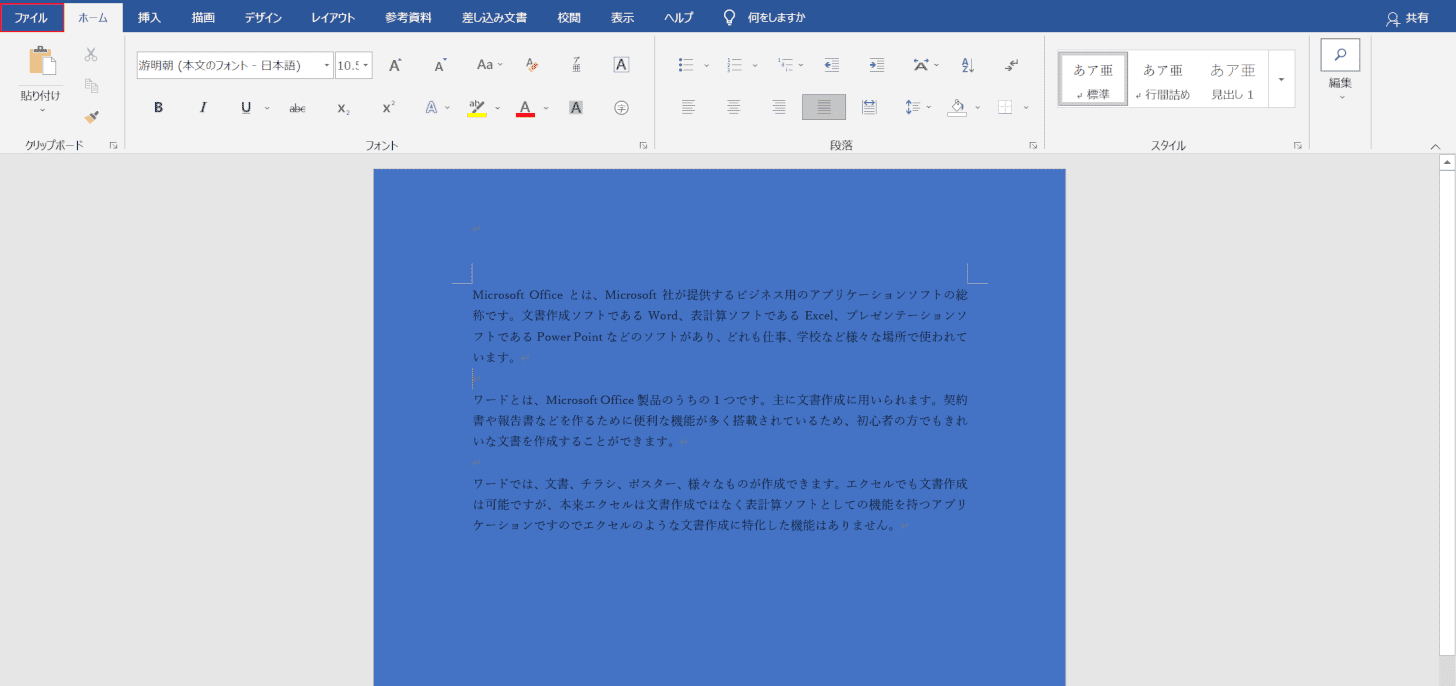Click the text effects outlined A icon
Image resolution: width=1456 pixels, height=686 pixels.
click(431, 108)
